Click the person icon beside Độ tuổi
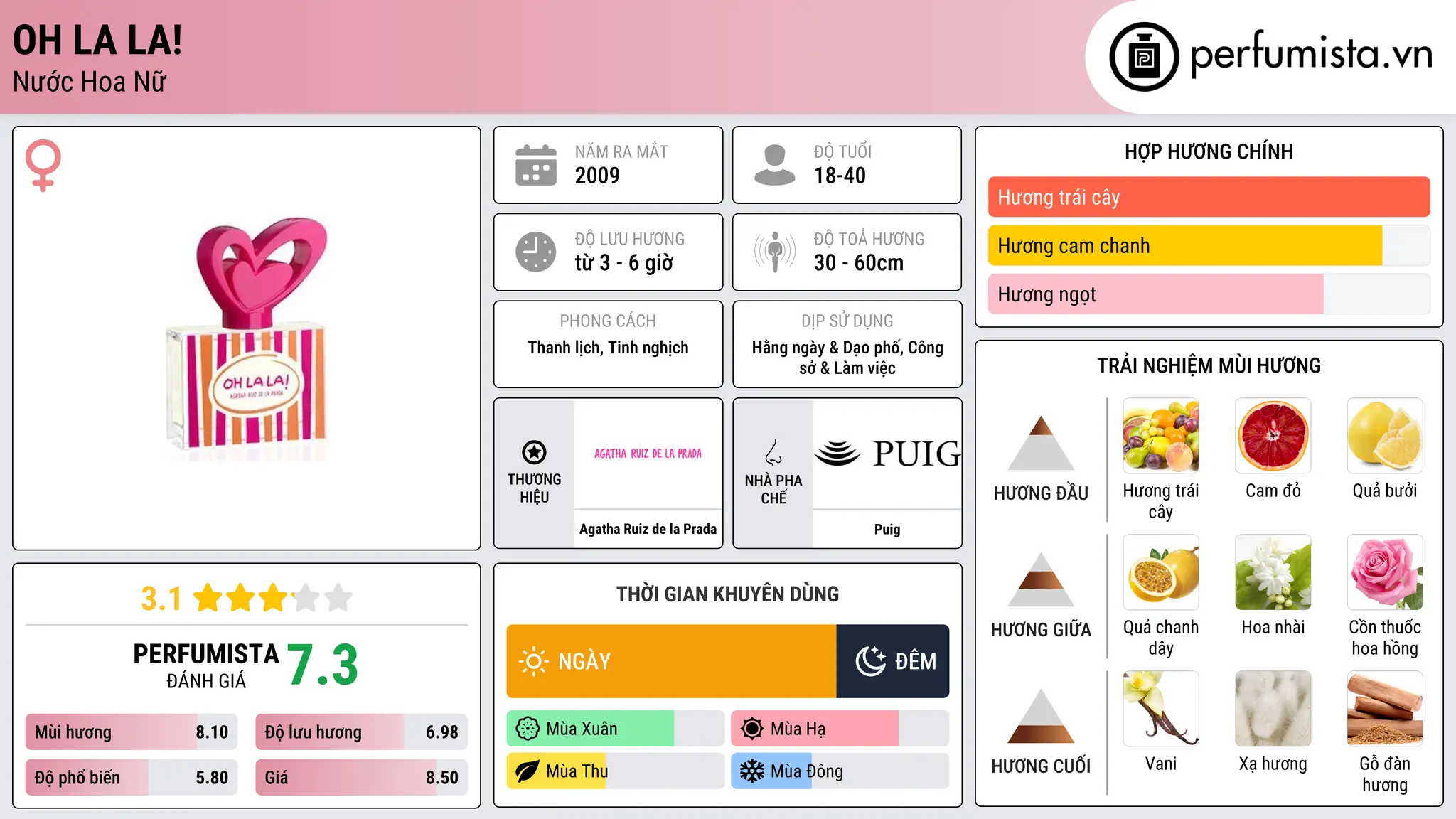The height and width of the screenshot is (819, 1456). (775, 165)
